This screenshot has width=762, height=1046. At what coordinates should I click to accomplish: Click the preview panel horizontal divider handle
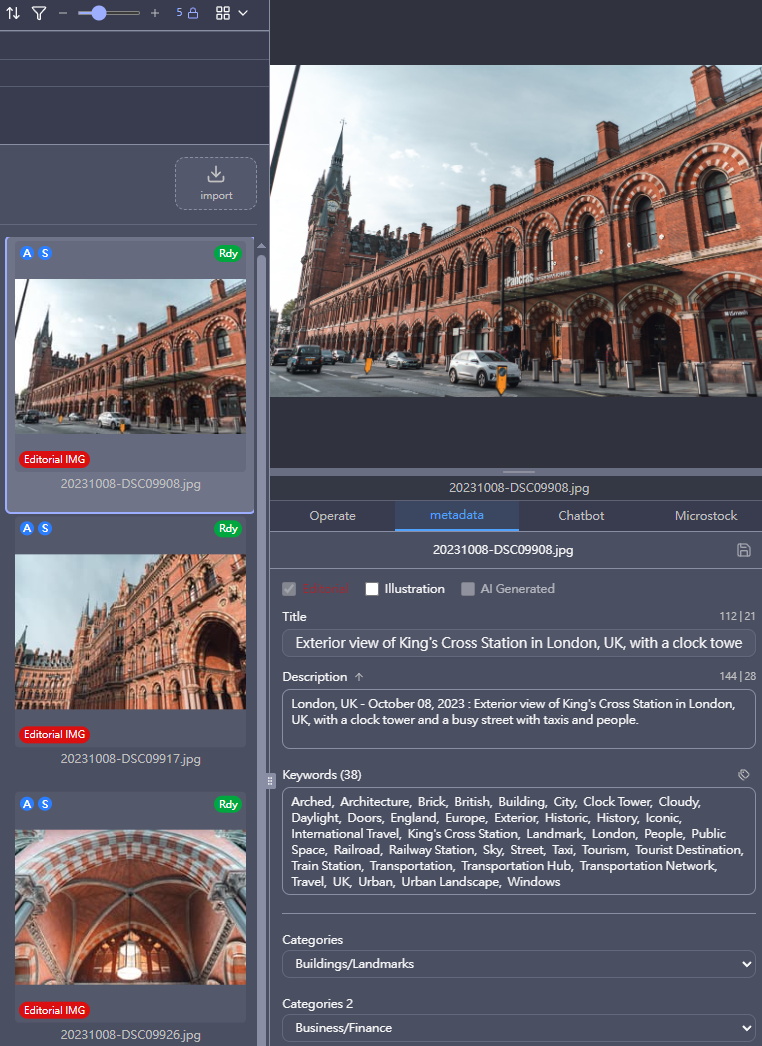click(x=518, y=472)
